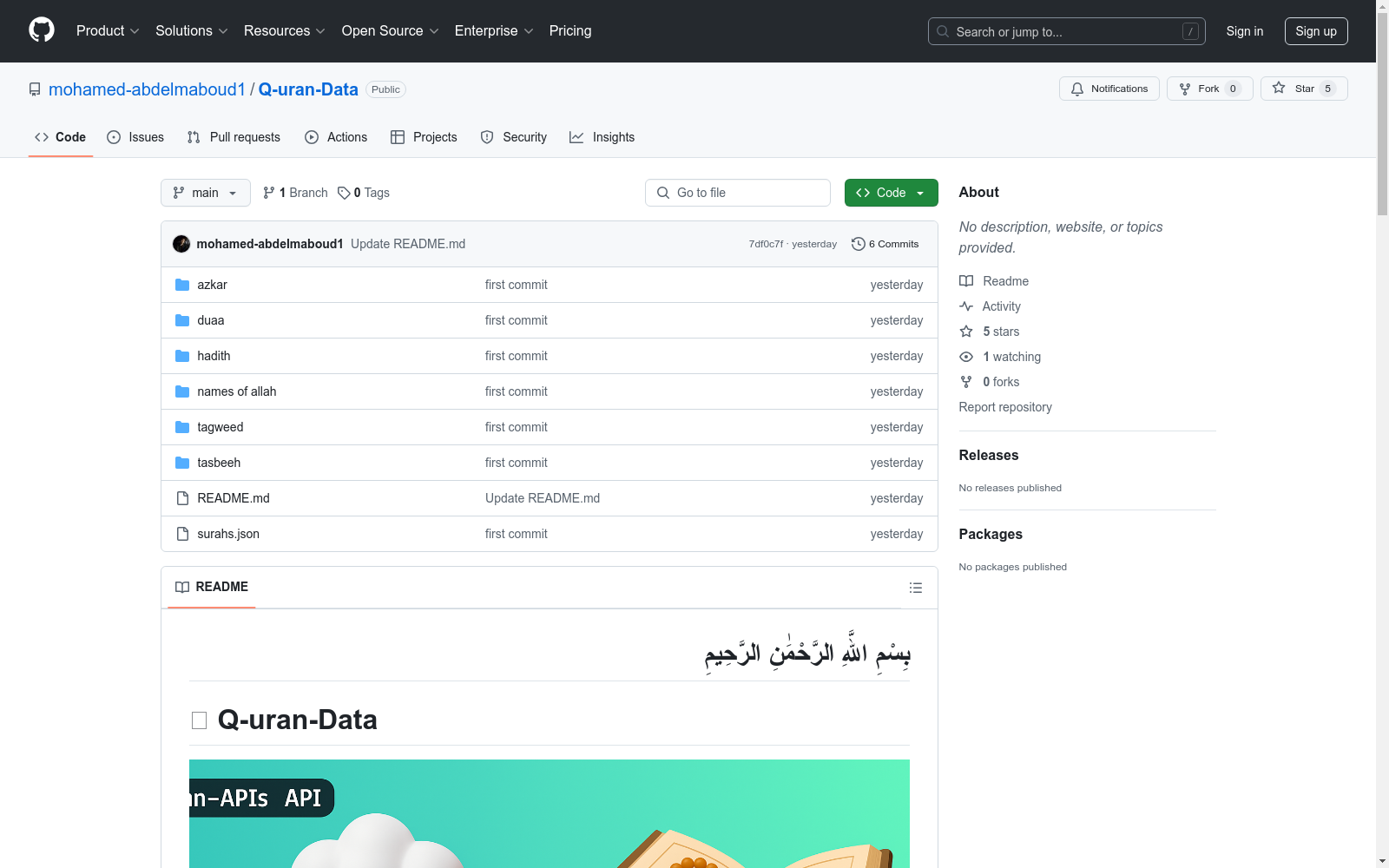Viewport: 1389px width, 868px height.
Task: Open the Packages heading link
Action: pos(991,534)
